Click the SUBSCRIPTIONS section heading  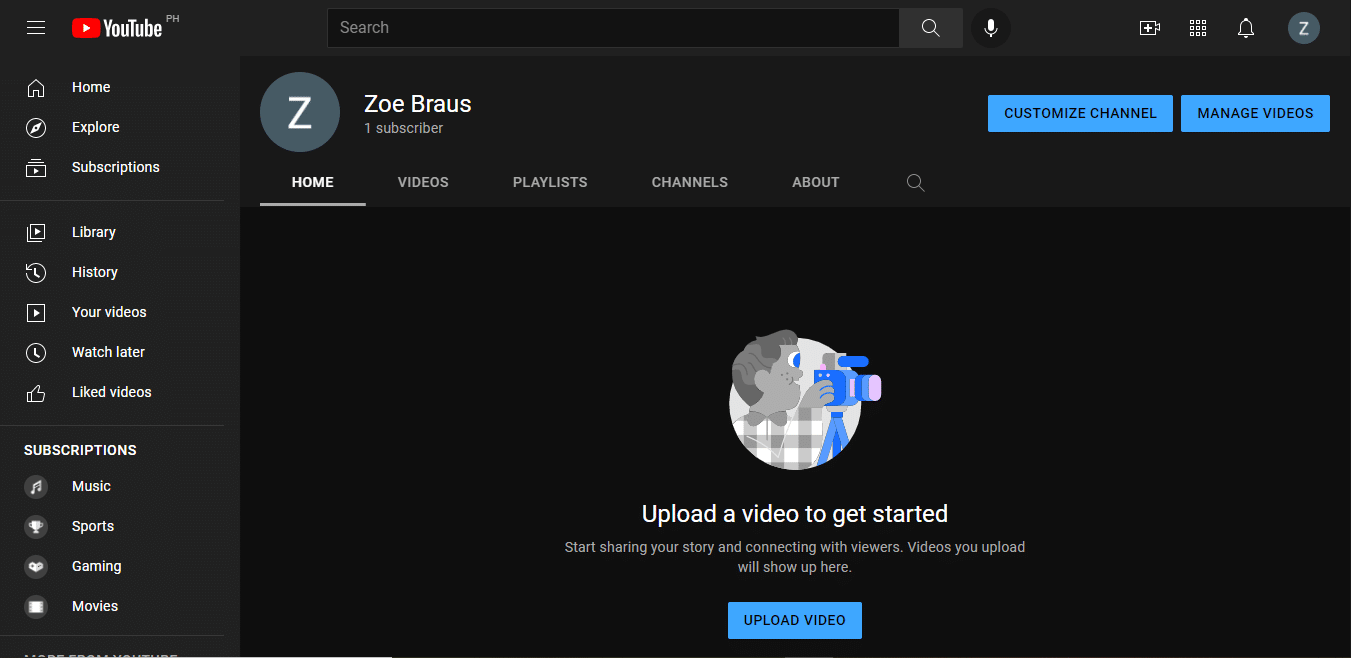(x=80, y=450)
